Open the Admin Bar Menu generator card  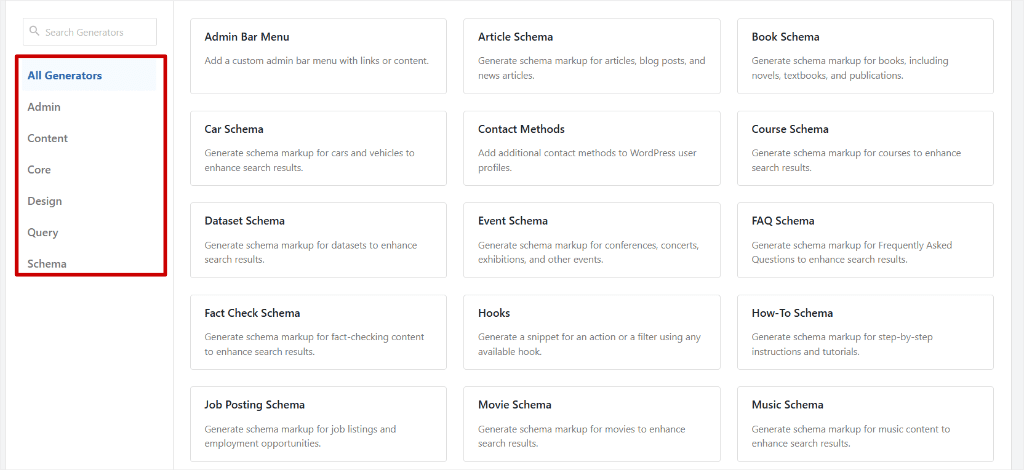tap(319, 56)
